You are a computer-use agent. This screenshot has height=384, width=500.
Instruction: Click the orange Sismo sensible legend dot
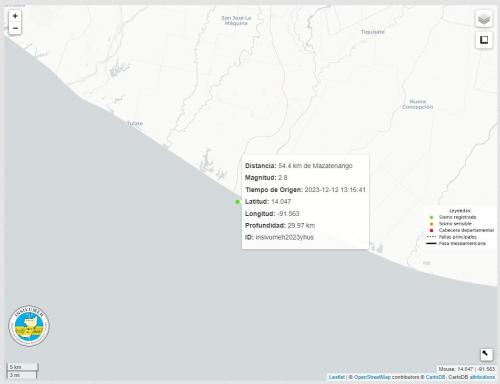click(x=431, y=224)
